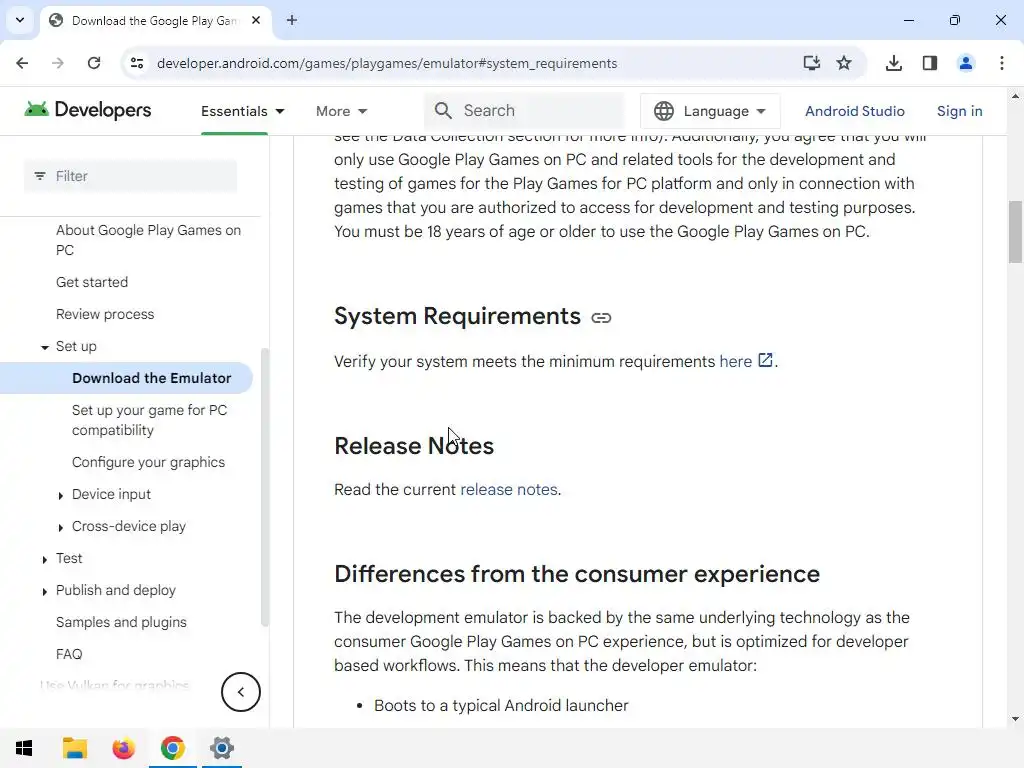The height and width of the screenshot is (768, 1024).
Task: Open the Windows Start menu
Action: click(24, 748)
